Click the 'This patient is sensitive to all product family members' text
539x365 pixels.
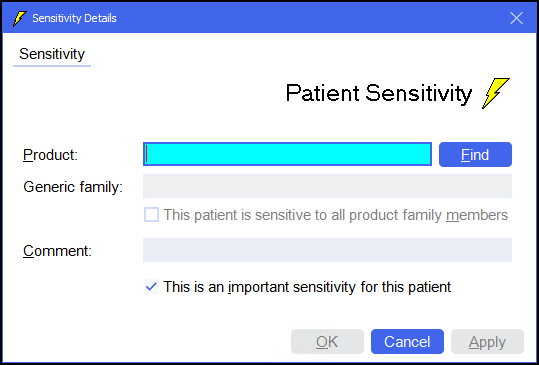[336, 215]
